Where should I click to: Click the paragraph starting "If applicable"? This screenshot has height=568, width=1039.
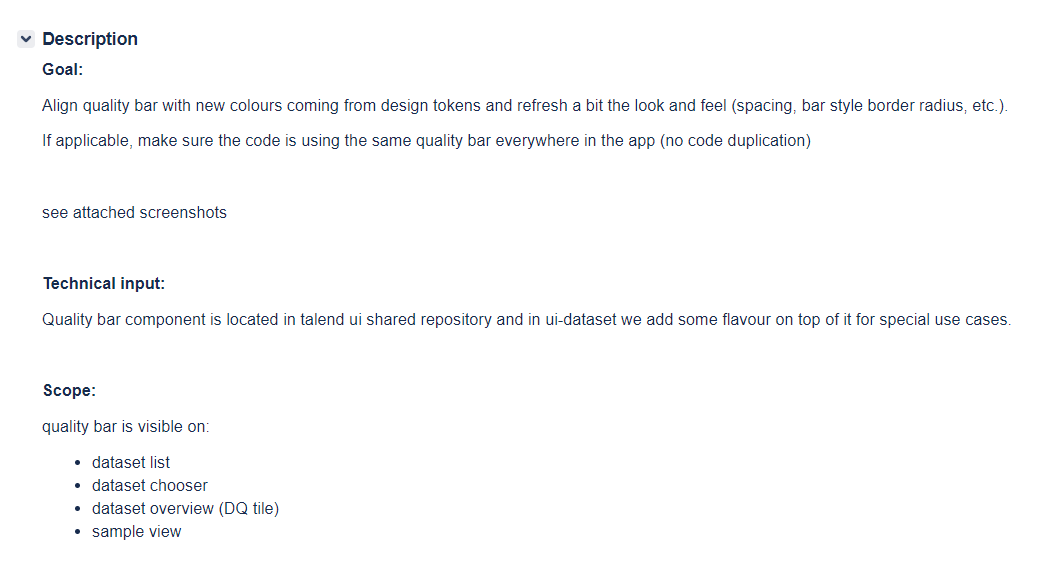(x=426, y=140)
